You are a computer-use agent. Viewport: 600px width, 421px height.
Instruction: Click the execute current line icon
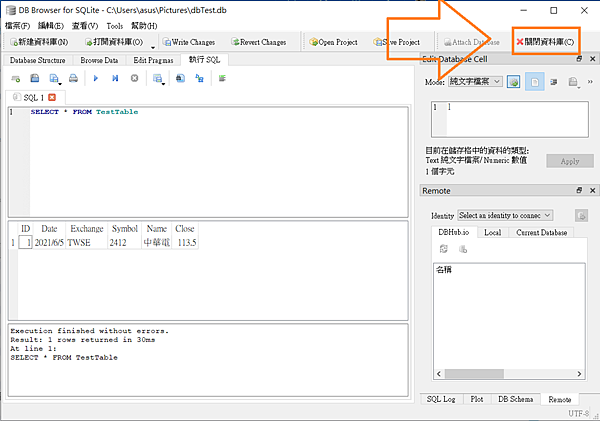tap(115, 78)
